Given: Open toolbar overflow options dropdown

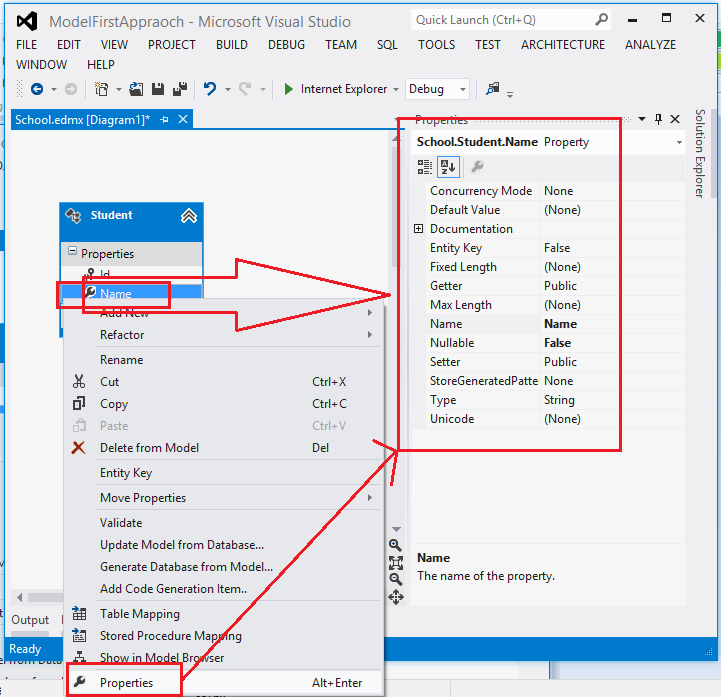Looking at the screenshot, I should tap(510, 95).
